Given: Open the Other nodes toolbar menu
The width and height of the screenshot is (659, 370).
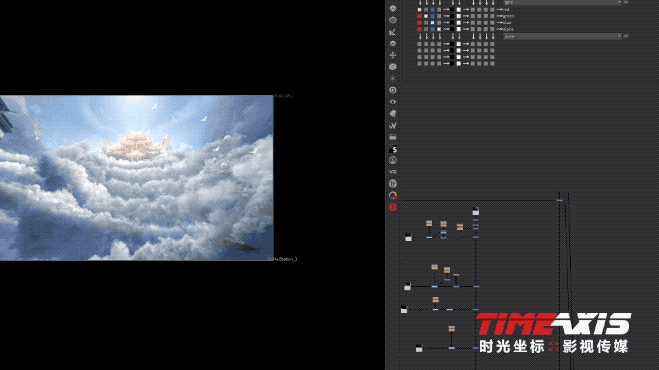Looking at the screenshot, I should click(393, 137).
